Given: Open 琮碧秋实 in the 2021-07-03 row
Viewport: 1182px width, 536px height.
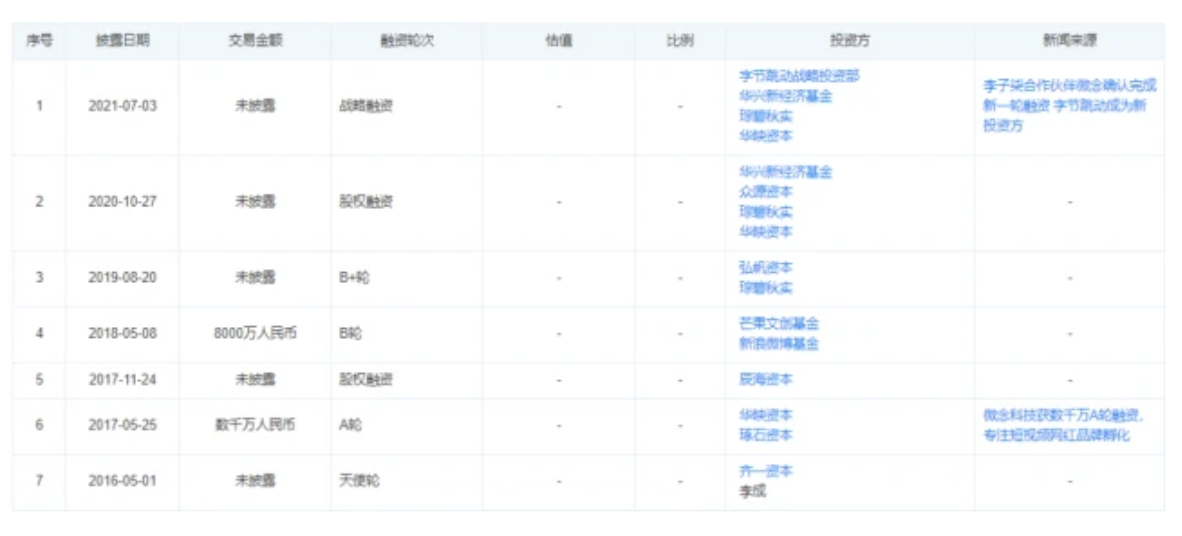Looking at the screenshot, I should pos(766,116).
